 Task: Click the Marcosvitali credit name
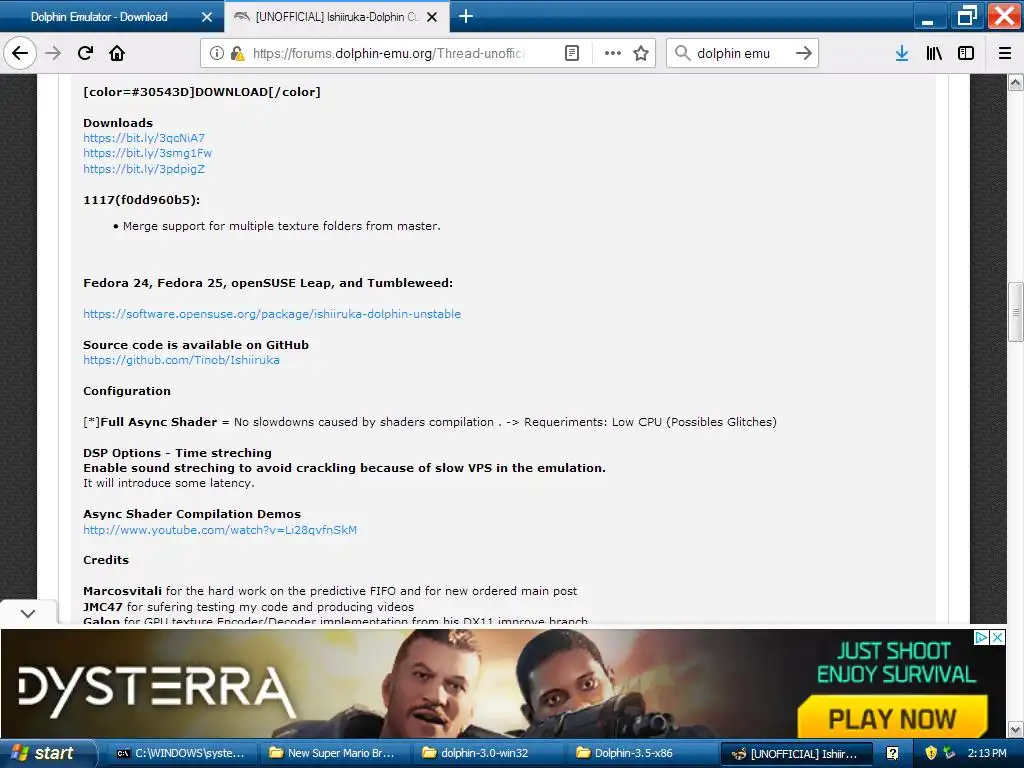click(122, 590)
